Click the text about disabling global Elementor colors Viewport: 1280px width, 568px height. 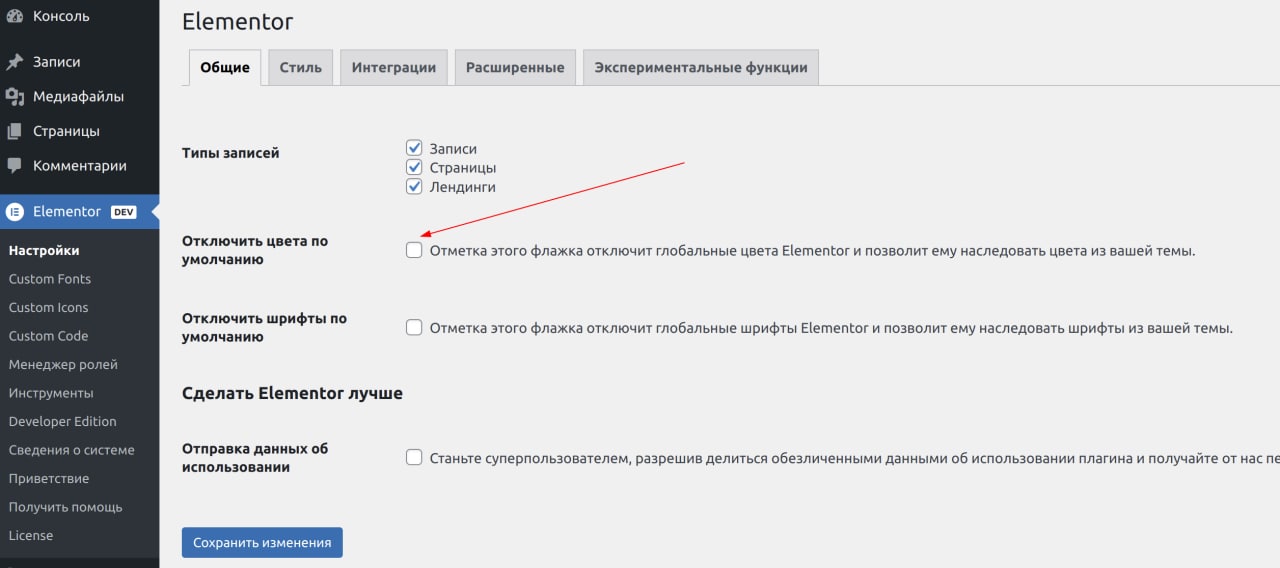(812, 251)
